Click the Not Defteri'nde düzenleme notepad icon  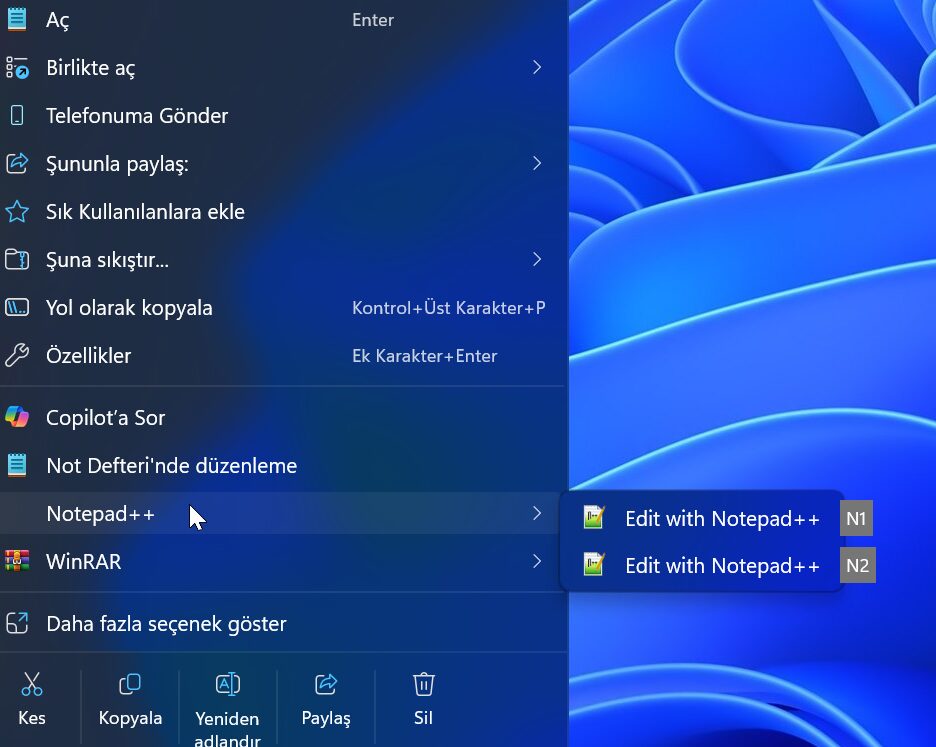17,465
